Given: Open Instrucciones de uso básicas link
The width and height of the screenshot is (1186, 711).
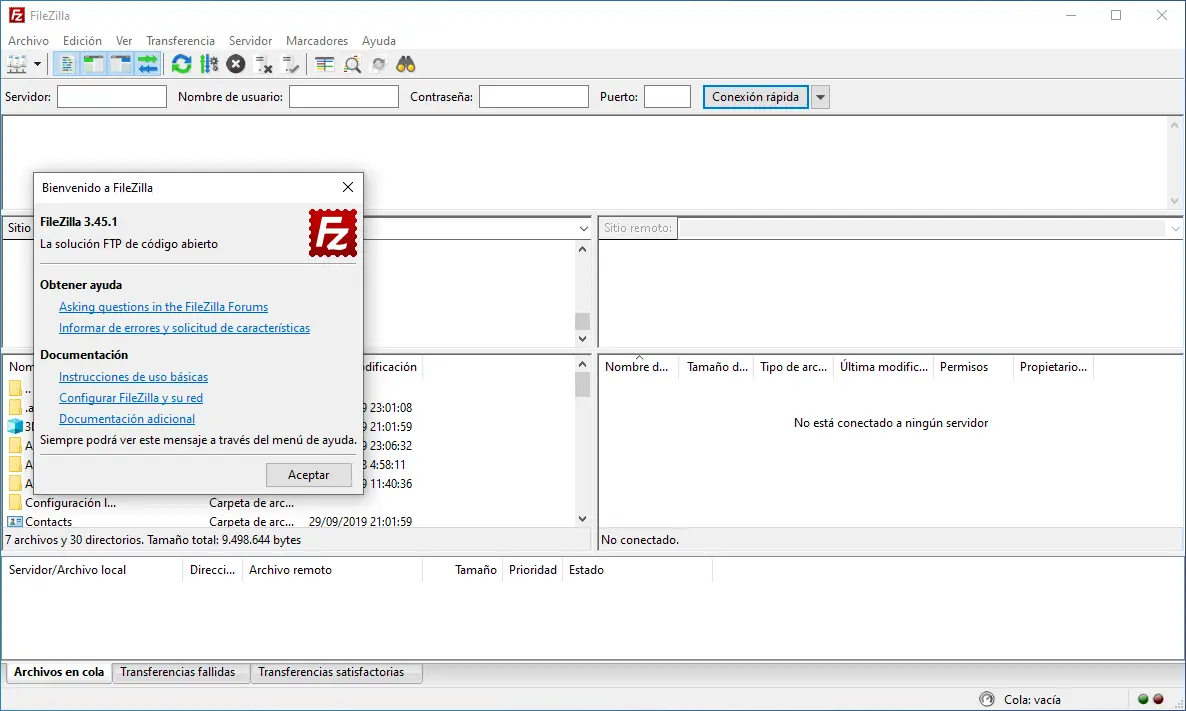Looking at the screenshot, I should click(133, 377).
